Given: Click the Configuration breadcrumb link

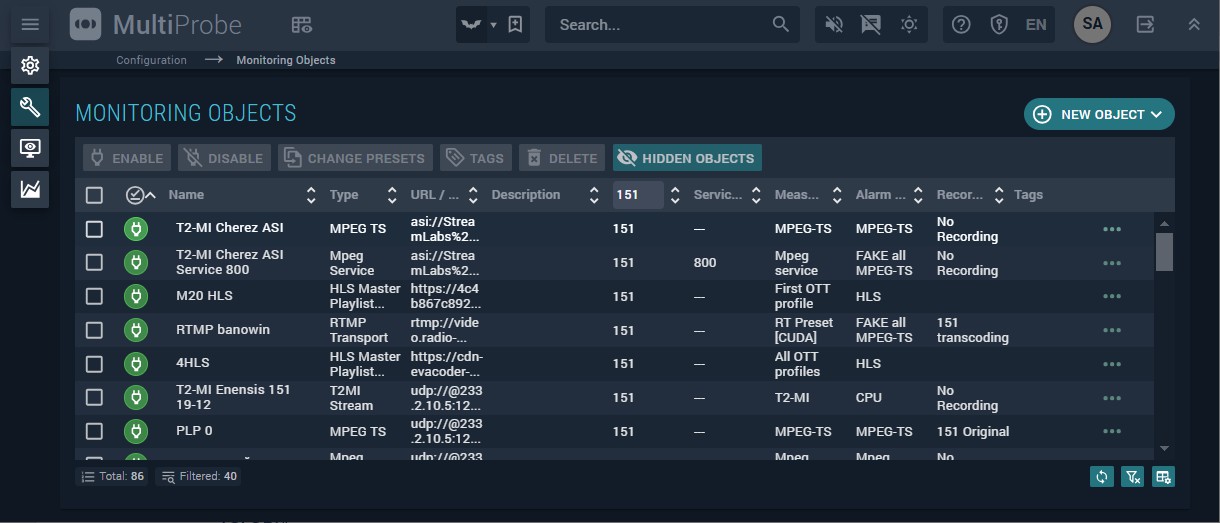Looking at the screenshot, I should click(151, 60).
